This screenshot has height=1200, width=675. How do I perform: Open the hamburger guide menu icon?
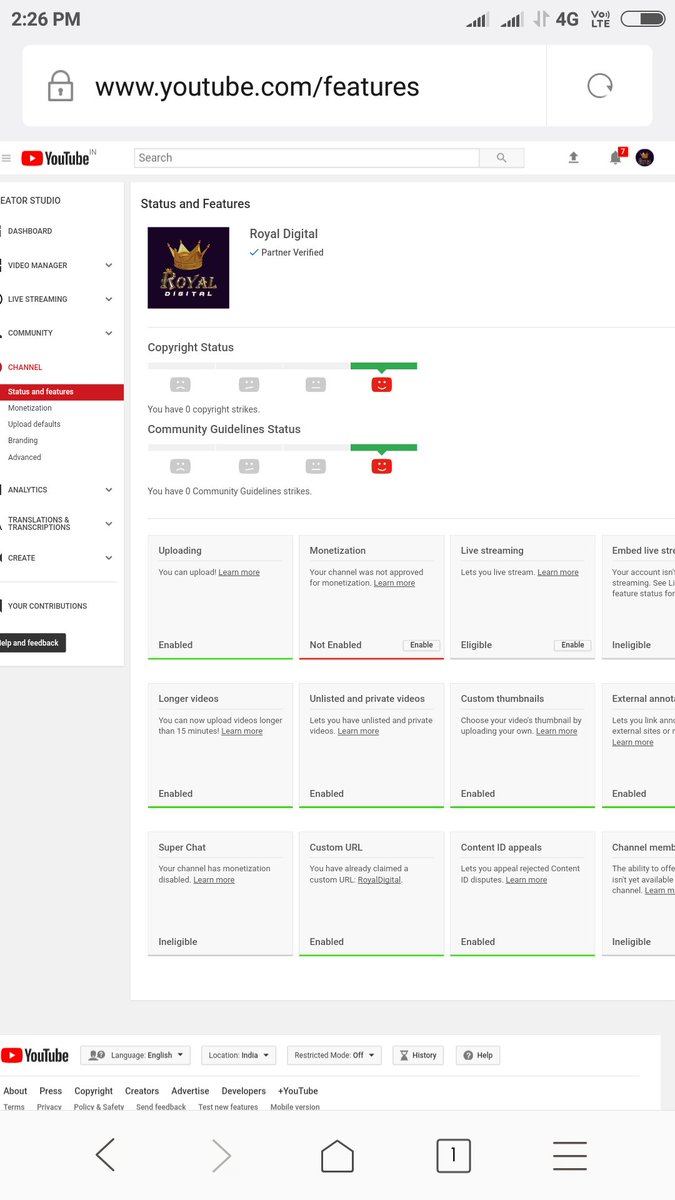(6, 158)
